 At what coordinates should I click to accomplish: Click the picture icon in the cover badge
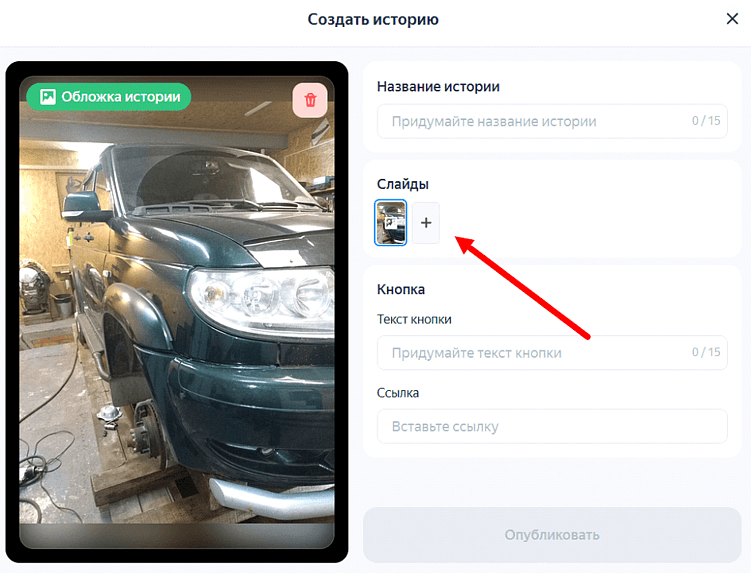48,97
